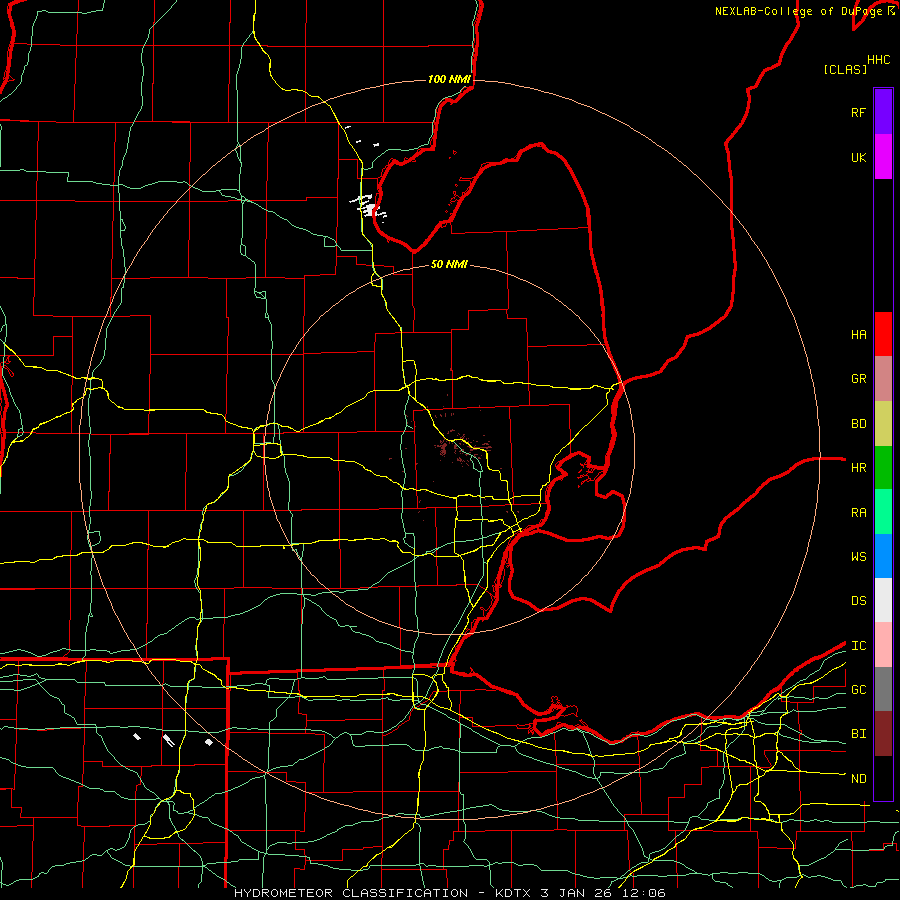Click the UK legend label
This screenshot has height=900, width=900.
(x=858, y=157)
